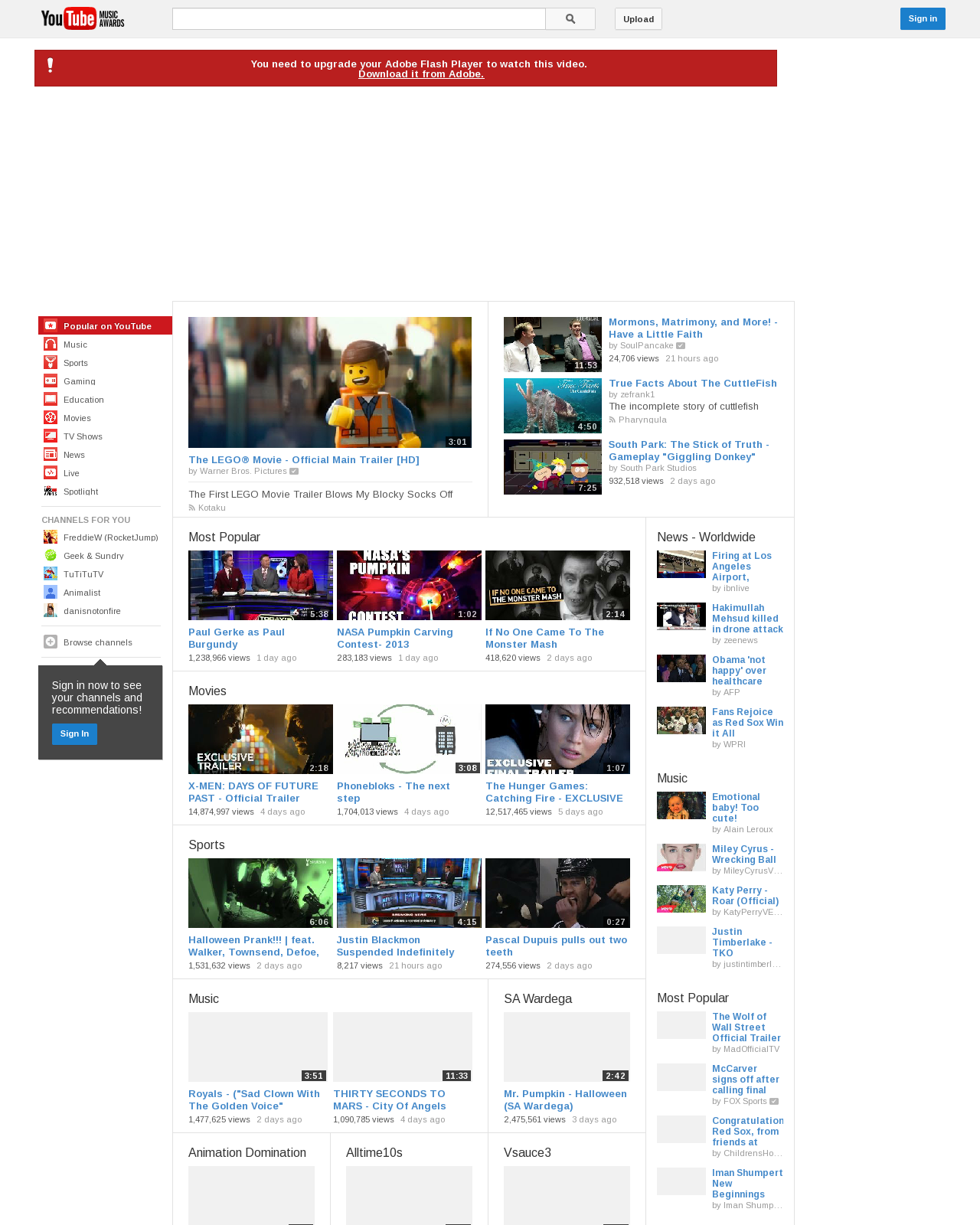
Task: Click the Animalist channel avatar
Action: (51, 592)
